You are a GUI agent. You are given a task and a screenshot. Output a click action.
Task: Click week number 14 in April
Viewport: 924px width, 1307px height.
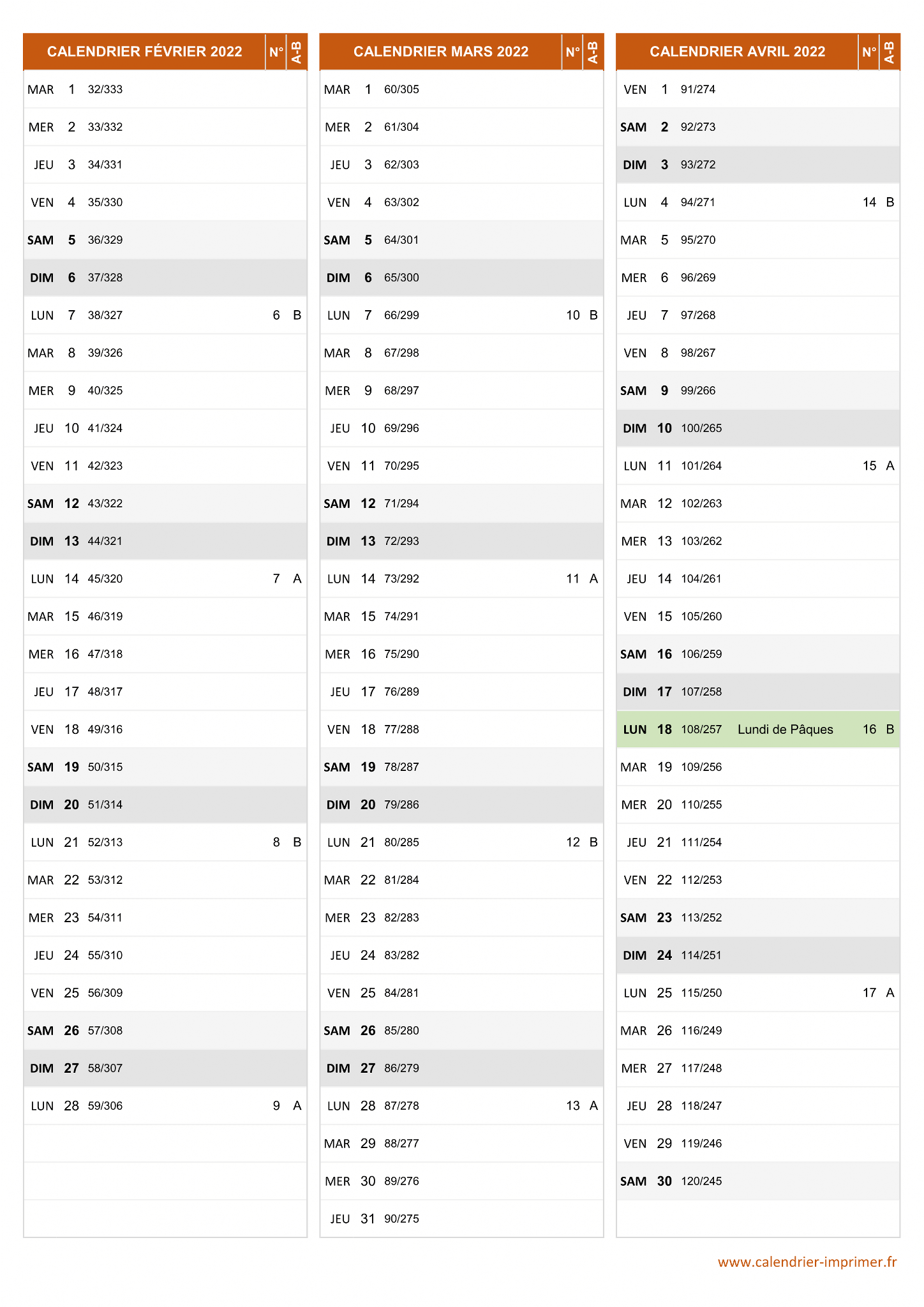[869, 202]
